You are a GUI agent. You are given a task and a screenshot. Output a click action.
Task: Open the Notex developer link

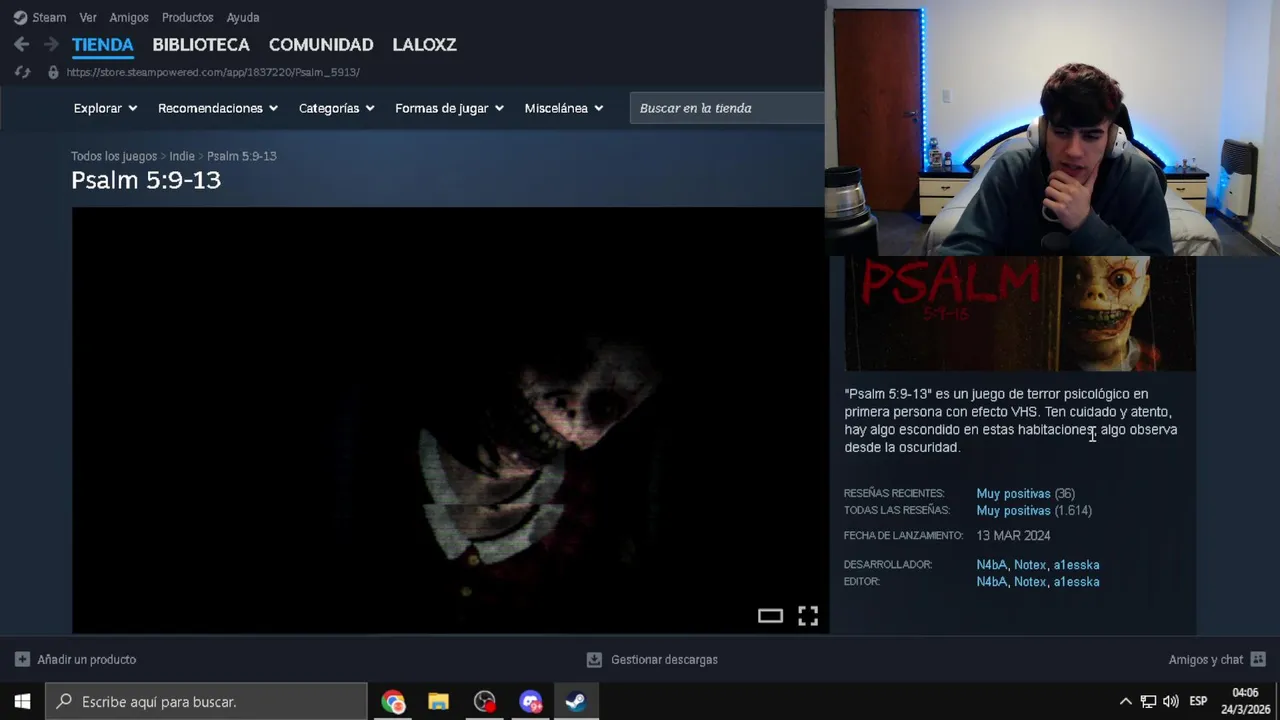pyautogui.click(x=1030, y=565)
